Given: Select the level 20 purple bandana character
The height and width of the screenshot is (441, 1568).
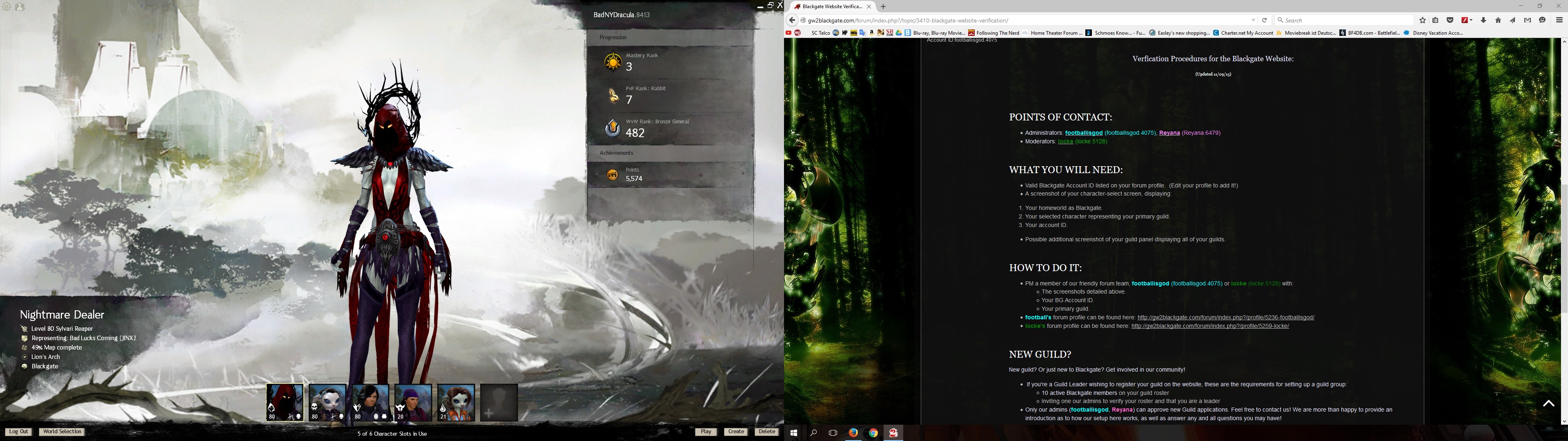Looking at the screenshot, I should (413, 403).
